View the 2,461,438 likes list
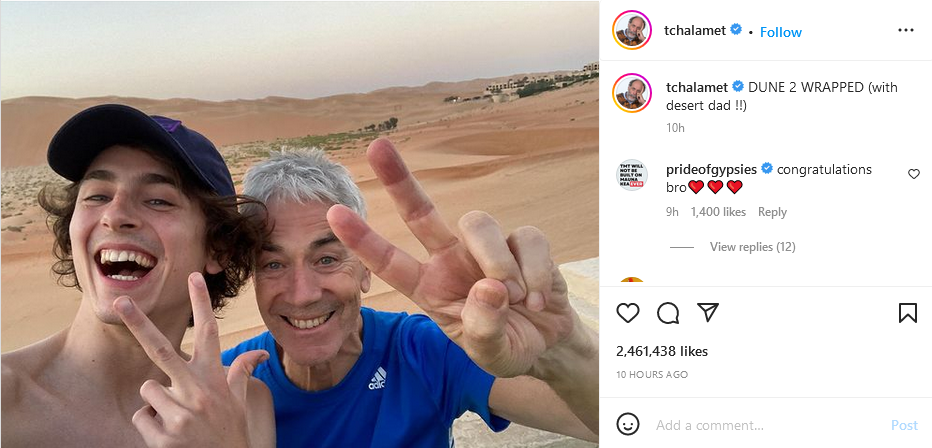The width and height of the screenshot is (932, 448). click(x=662, y=351)
